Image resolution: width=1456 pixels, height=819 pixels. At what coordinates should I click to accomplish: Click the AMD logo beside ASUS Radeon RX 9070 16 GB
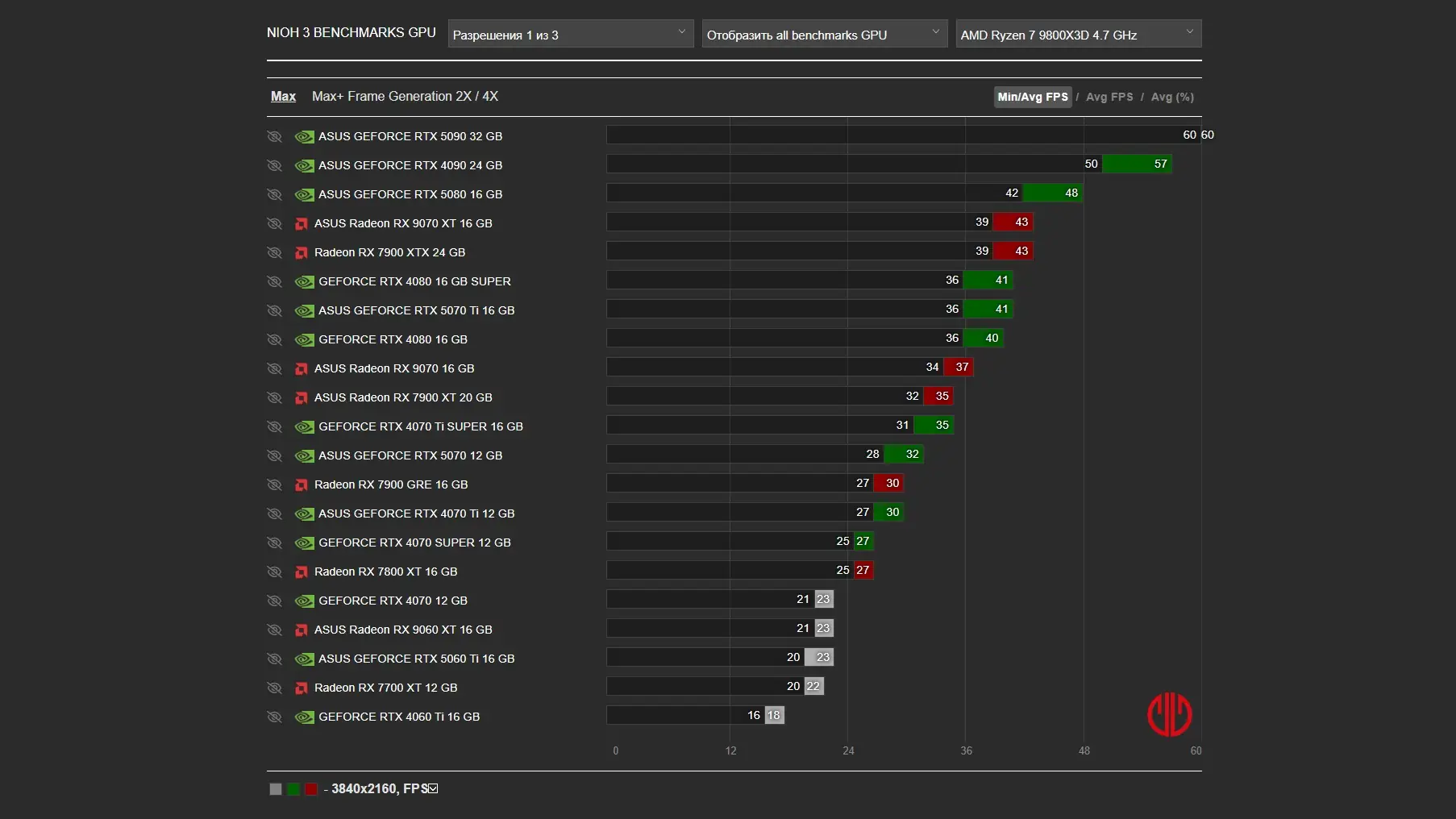point(302,369)
